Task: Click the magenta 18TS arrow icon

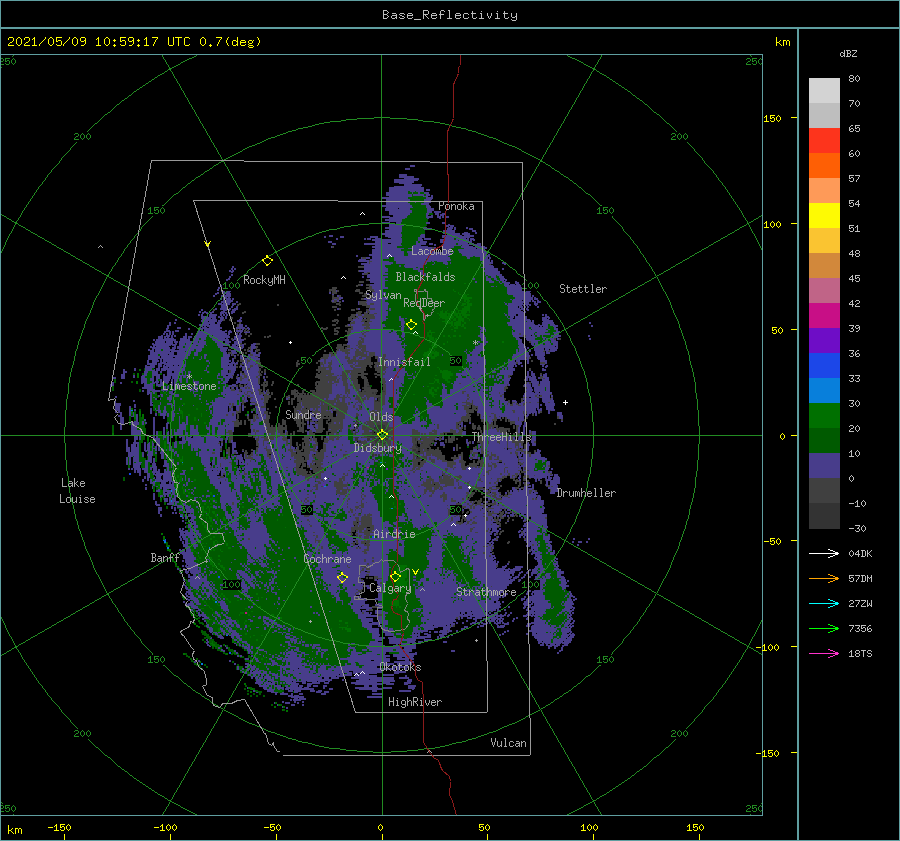Action: pos(824,653)
